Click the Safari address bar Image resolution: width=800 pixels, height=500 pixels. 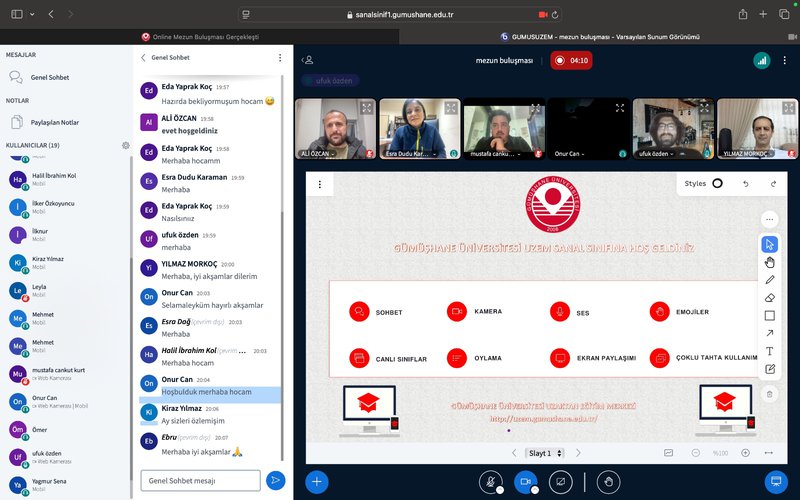click(x=400, y=15)
